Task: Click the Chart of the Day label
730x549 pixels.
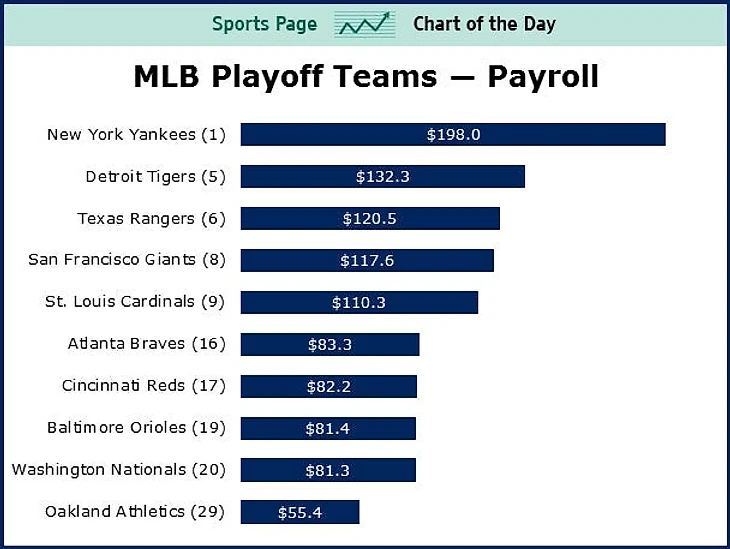Action: [485, 24]
